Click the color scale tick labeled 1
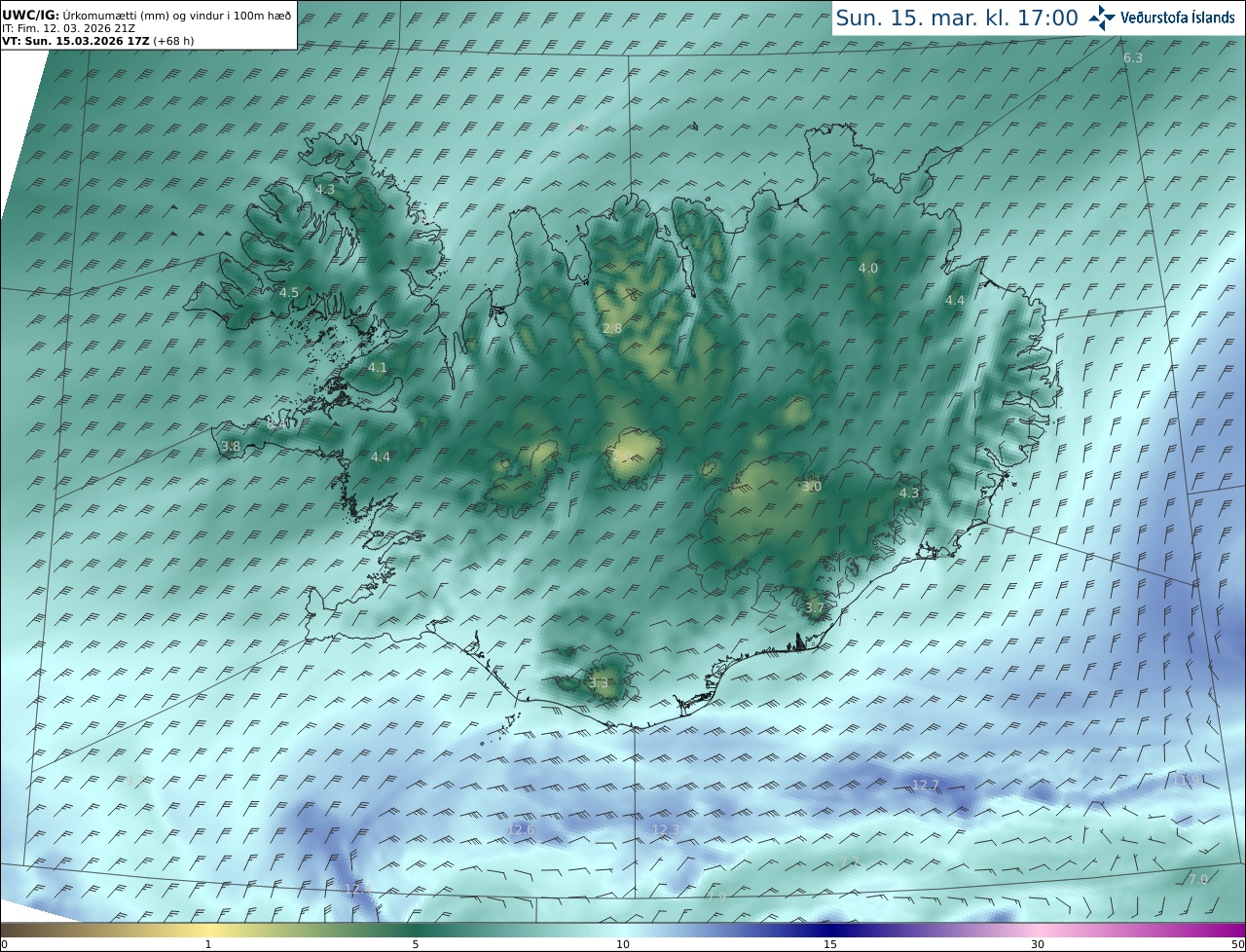The image size is (1246, 952). click(208, 944)
